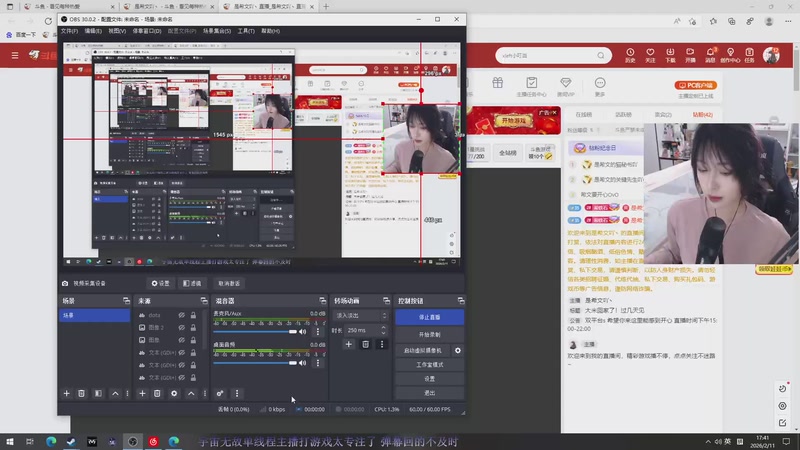Mute 桌面音频 speaker icon in mixer

[x=303, y=363]
